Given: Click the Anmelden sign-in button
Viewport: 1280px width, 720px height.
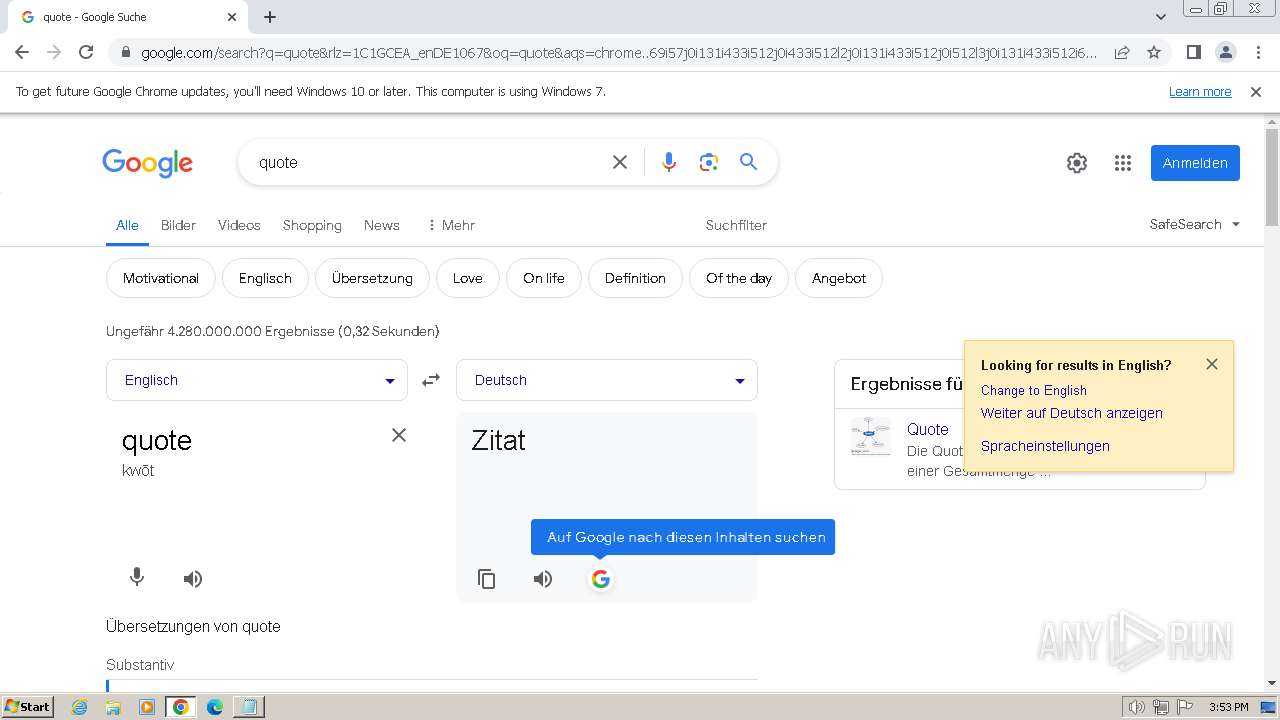Looking at the screenshot, I should click(x=1195, y=163).
